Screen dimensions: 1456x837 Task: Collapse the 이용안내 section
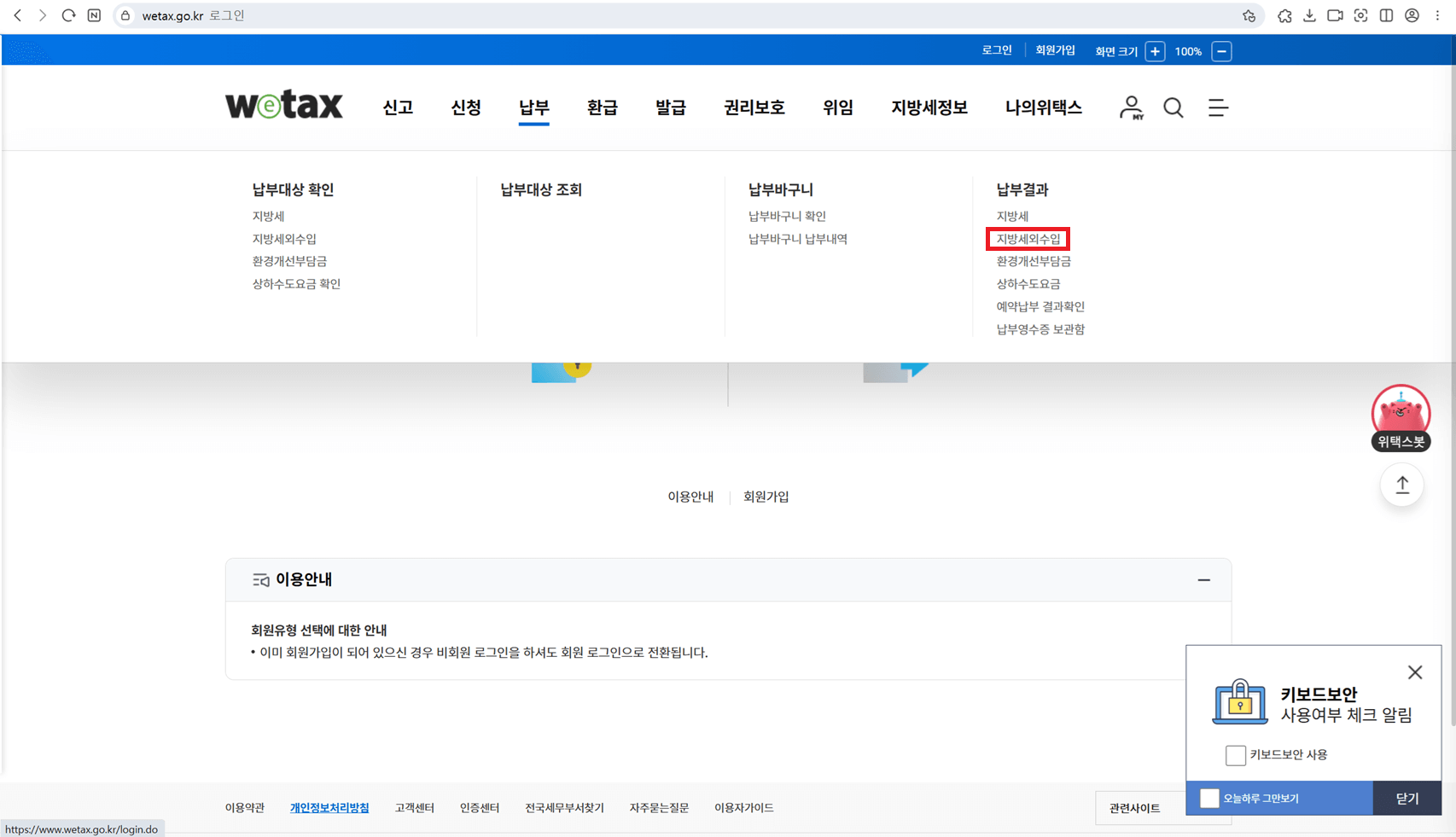[1204, 579]
